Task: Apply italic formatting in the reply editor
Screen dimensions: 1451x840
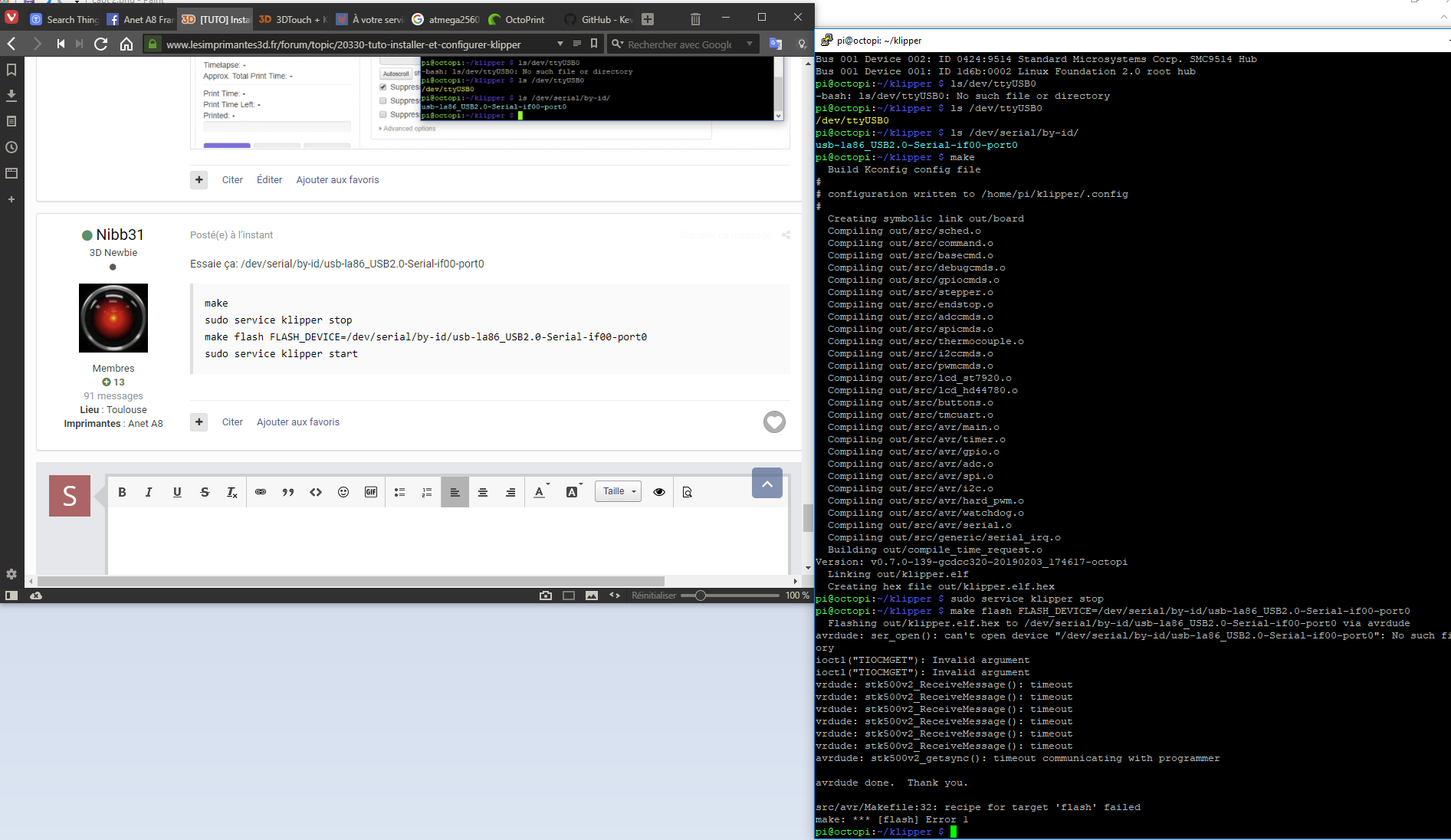Action: point(149,492)
